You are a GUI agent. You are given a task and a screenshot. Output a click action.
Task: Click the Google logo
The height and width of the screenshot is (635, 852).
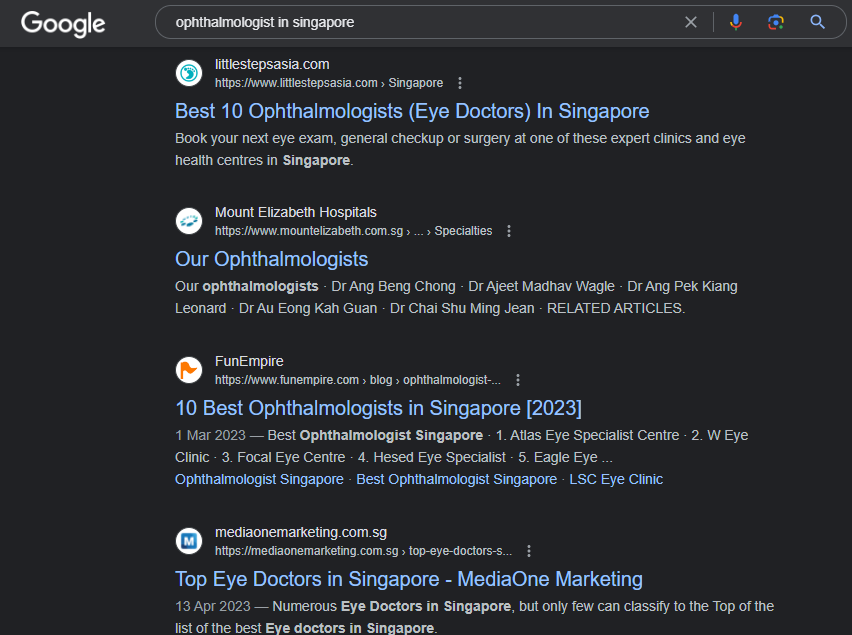[x=63, y=24]
